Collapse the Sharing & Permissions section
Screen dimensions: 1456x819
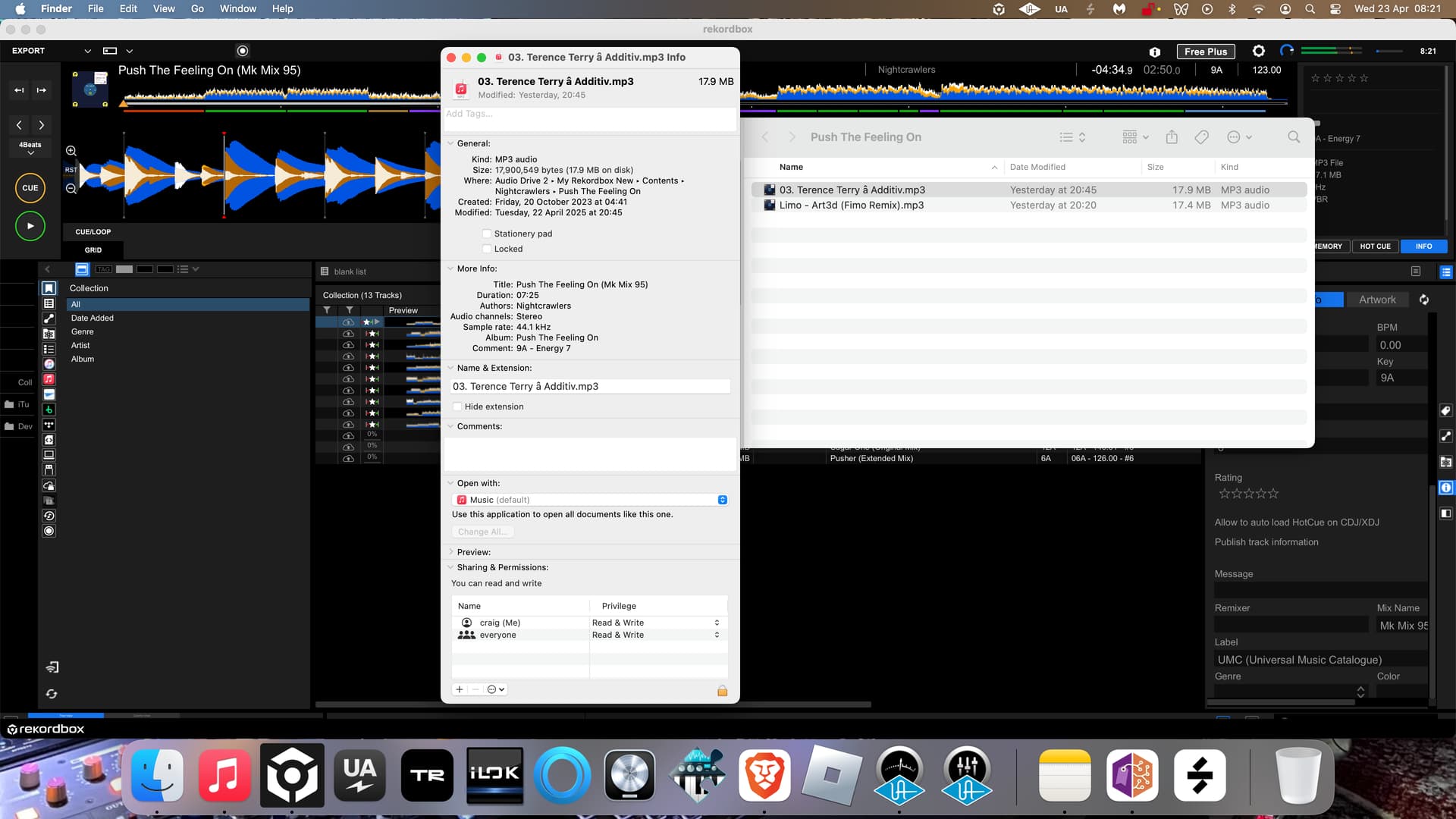[450, 567]
